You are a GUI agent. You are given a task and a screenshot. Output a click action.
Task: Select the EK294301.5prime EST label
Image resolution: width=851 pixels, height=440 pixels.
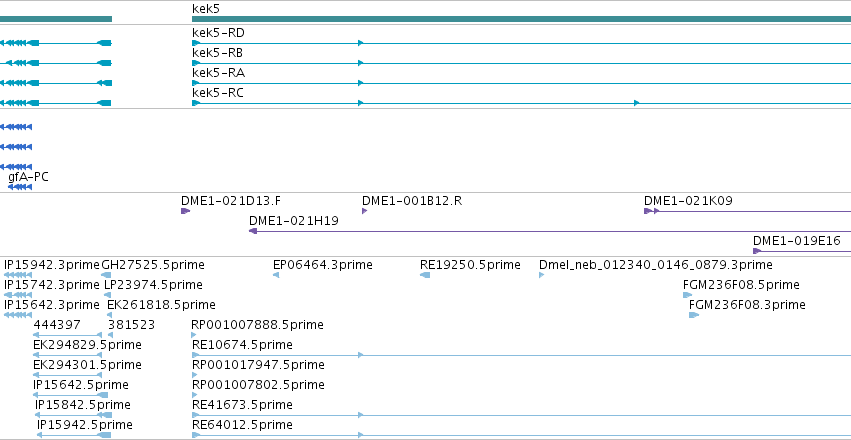pyautogui.click(x=87, y=365)
